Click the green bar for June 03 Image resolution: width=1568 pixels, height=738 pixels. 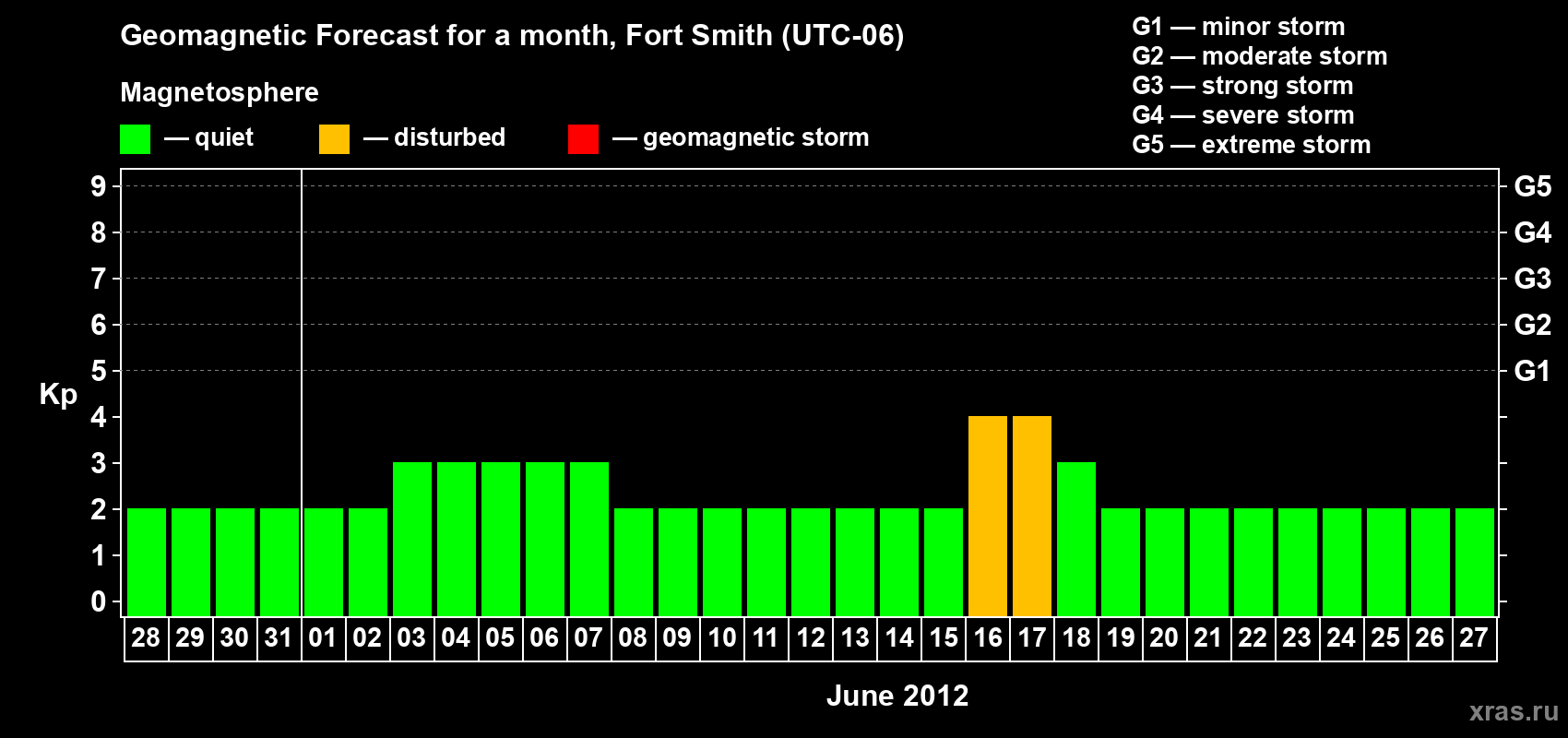pyautogui.click(x=412, y=539)
